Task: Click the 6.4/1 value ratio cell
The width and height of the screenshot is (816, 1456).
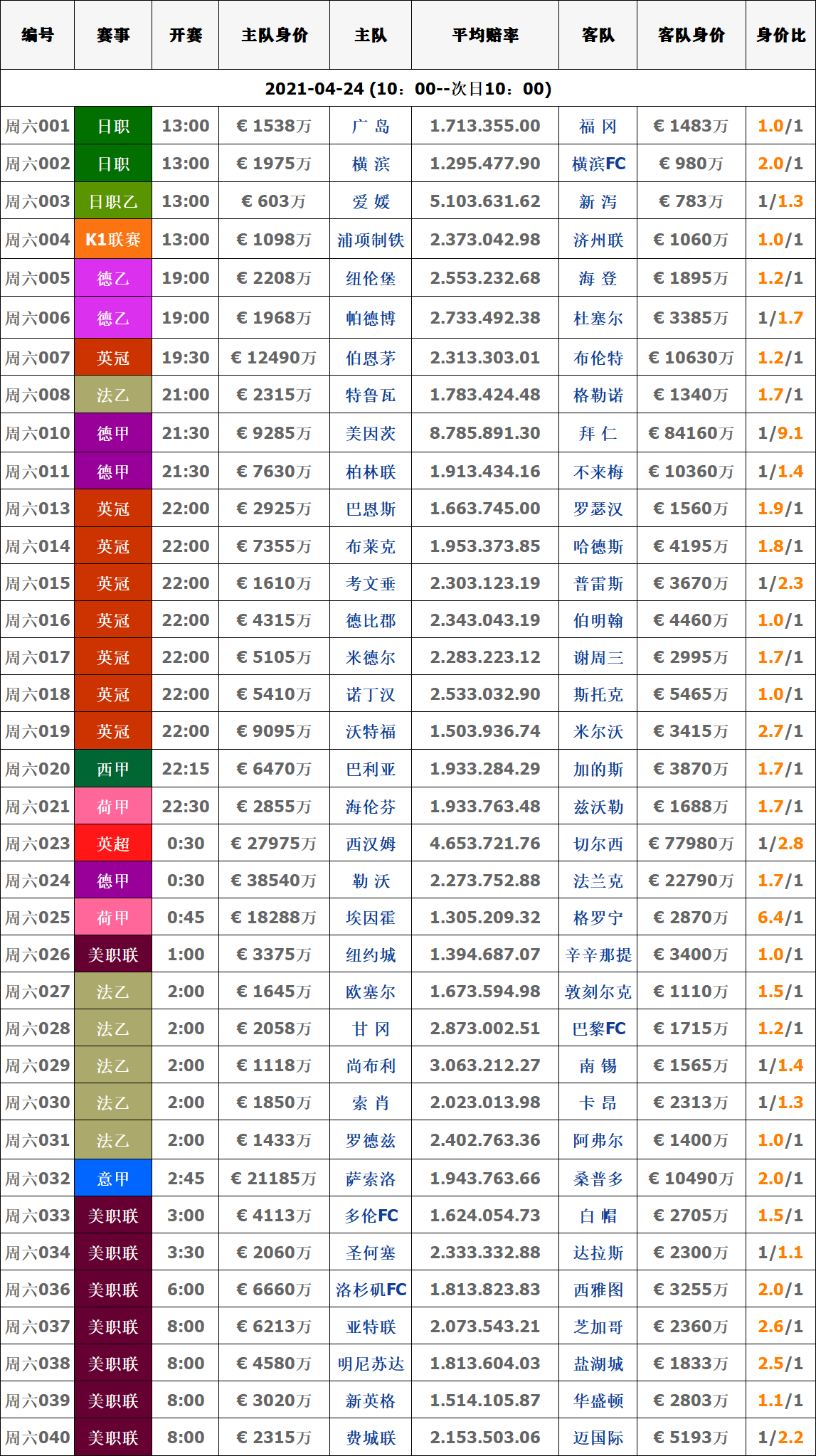Action: (x=780, y=918)
